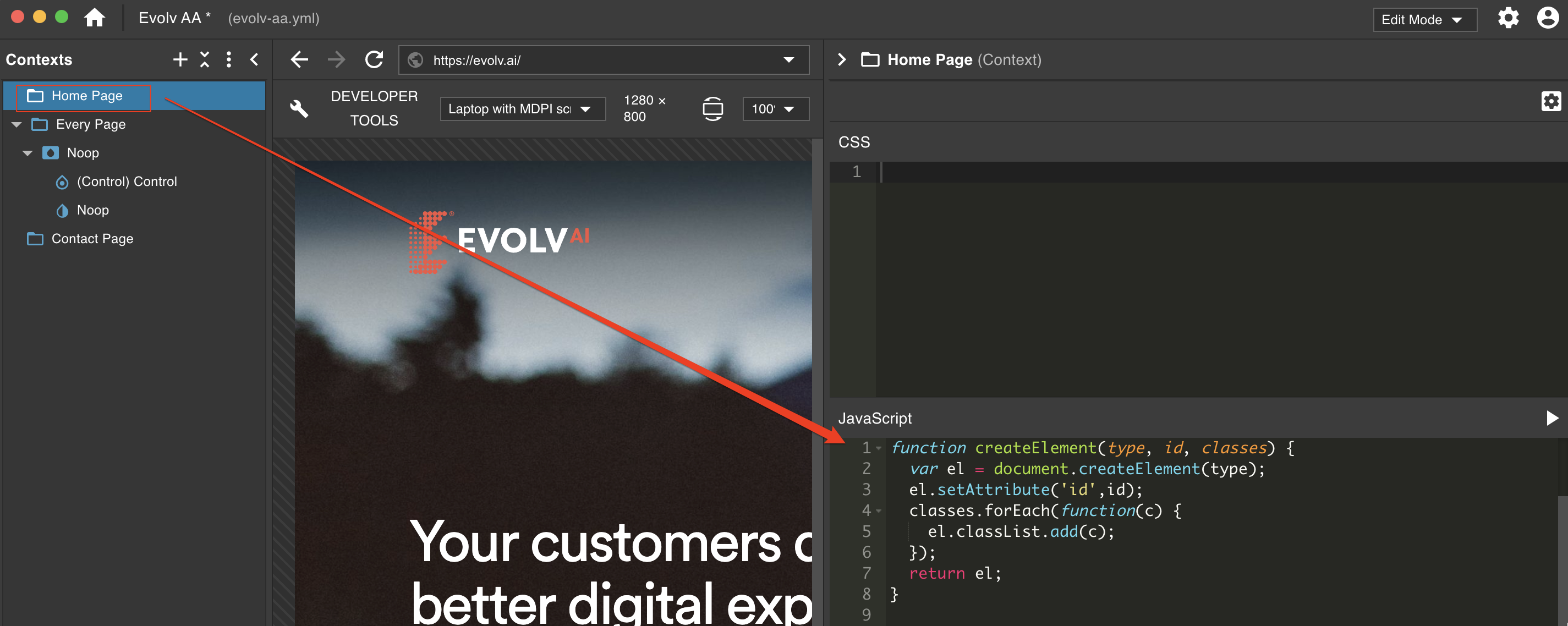This screenshot has width=1568, height=626.
Task: Collapse the Every Page context
Action: pos(17,125)
